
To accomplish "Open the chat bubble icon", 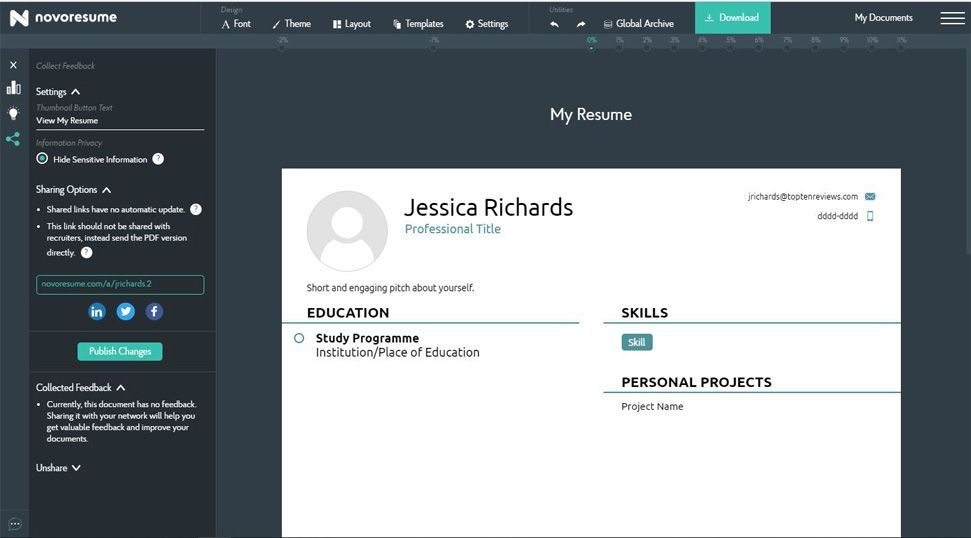I will tap(15, 524).
